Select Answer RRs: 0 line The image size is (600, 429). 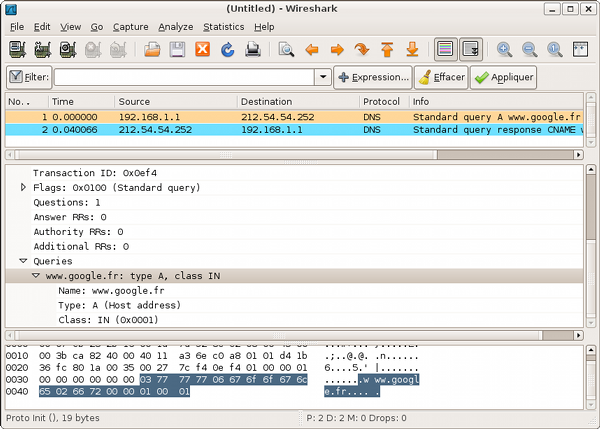coord(70,217)
